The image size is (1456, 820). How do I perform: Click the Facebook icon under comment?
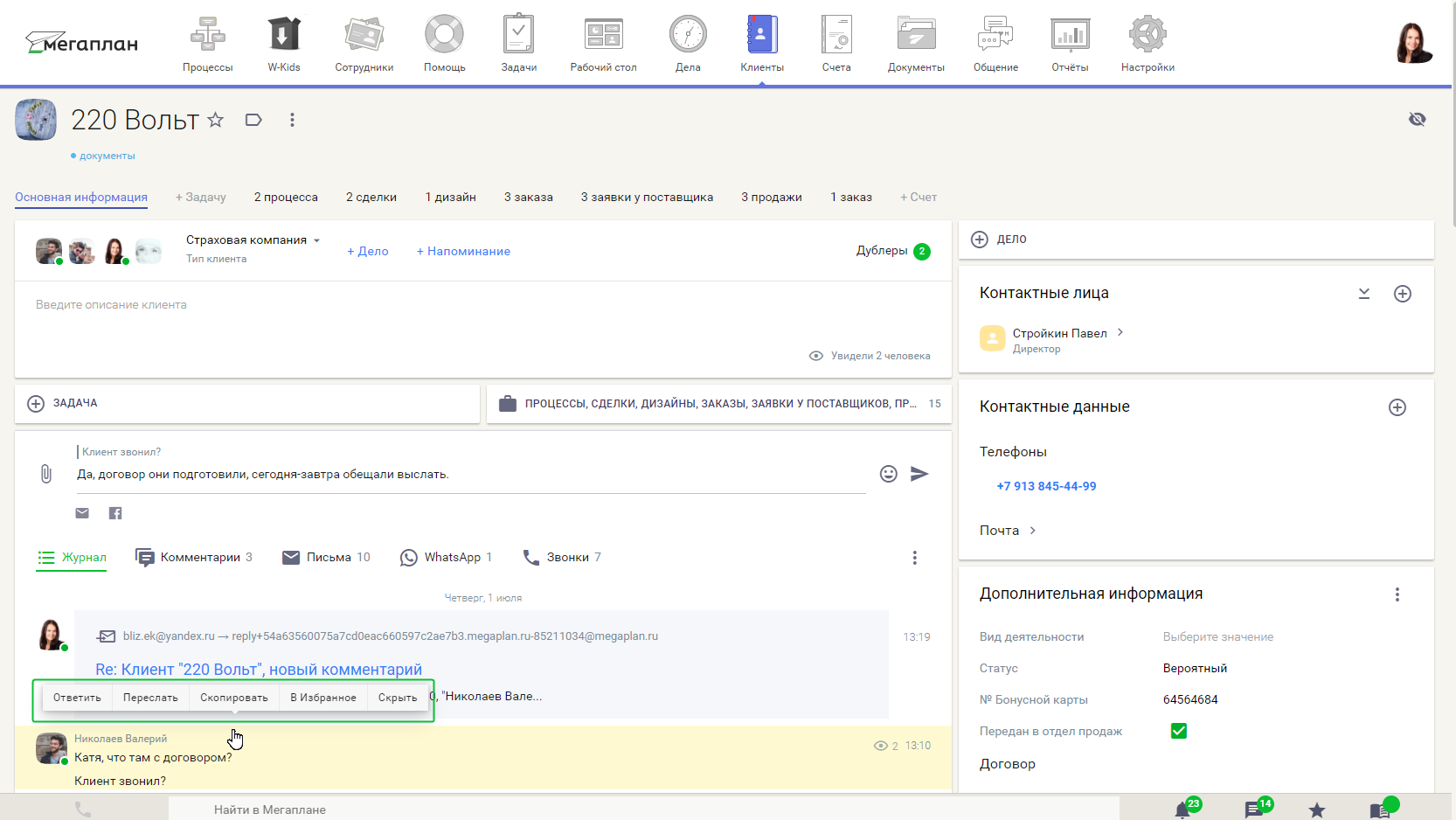[115, 513]
